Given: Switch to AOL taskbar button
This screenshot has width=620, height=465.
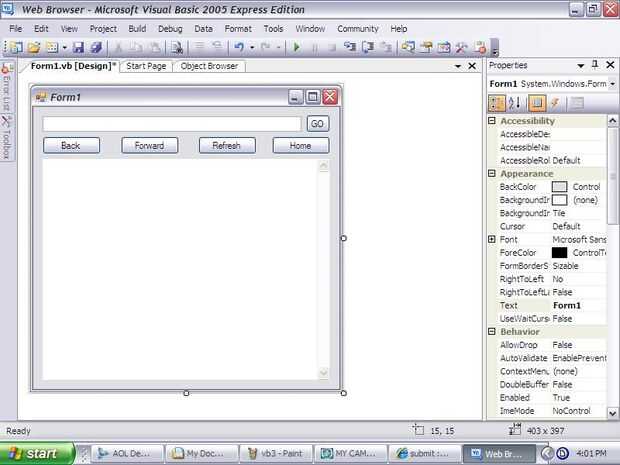Looking at the screenshot, I should tap(127, 454).
